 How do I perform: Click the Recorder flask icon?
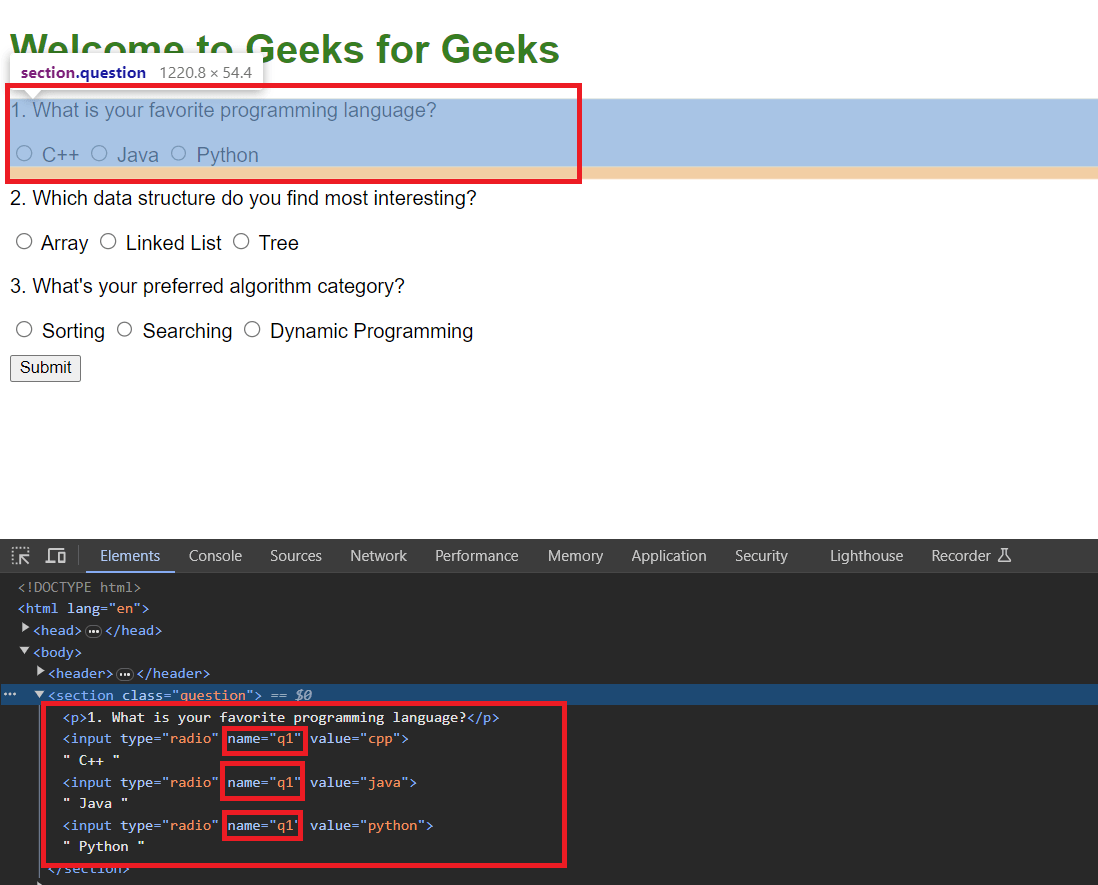click(1004, 555)
